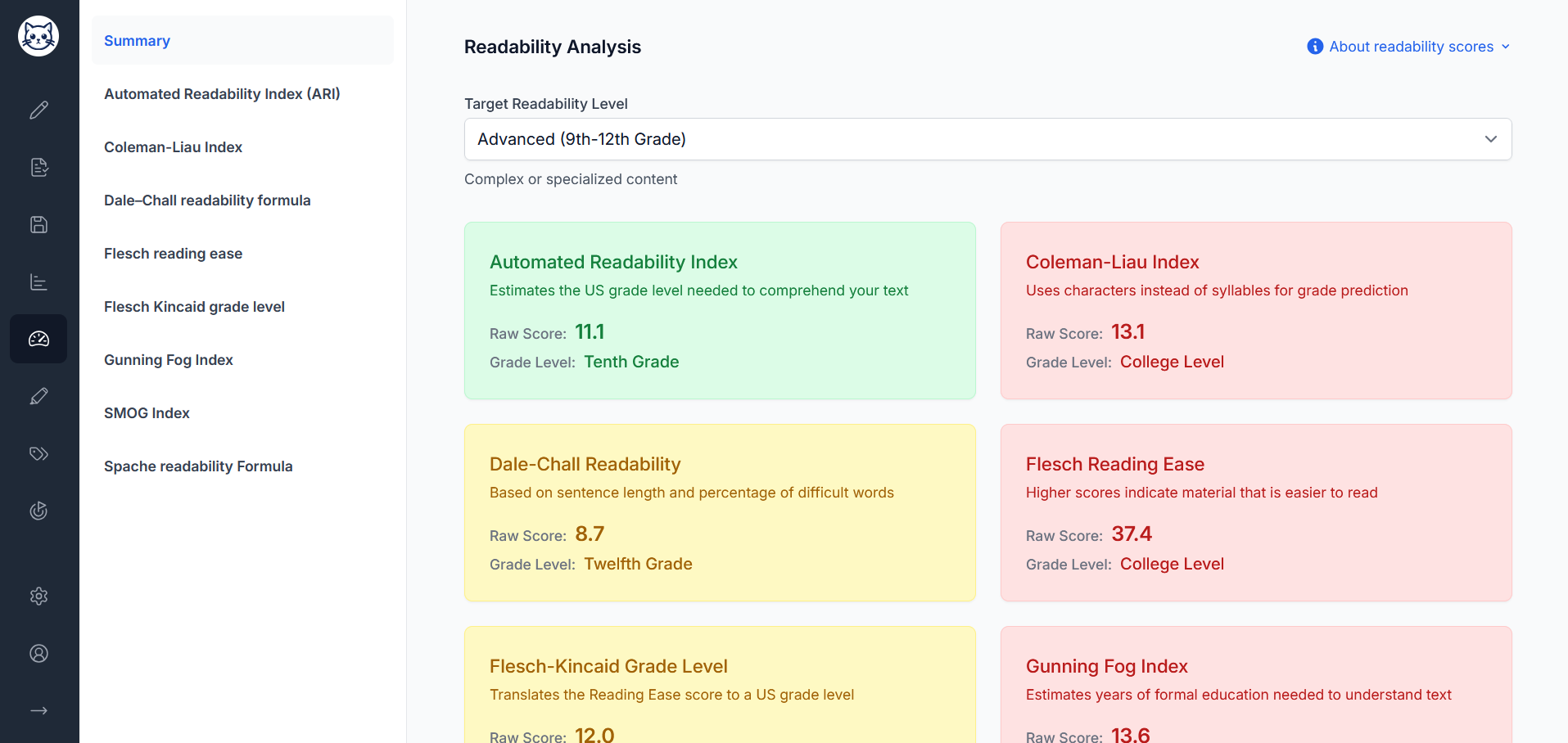1568x743 pixels.
Task: Open the settings gear icon
Action: 38,596
